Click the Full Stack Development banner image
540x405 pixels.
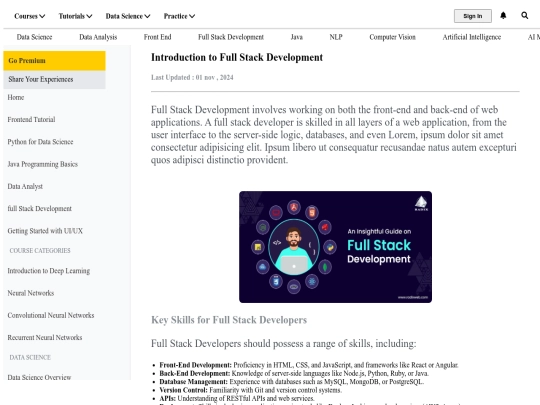[335, 247]
